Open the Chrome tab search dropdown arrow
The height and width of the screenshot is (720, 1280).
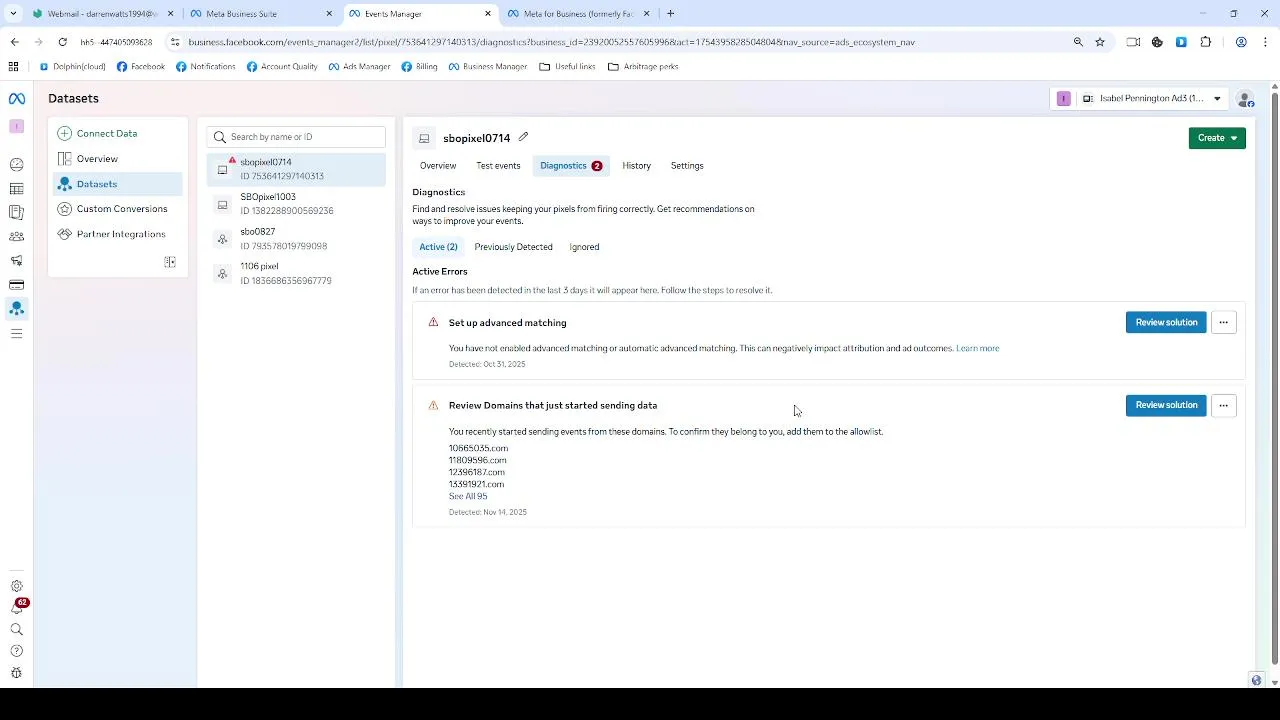13,14
